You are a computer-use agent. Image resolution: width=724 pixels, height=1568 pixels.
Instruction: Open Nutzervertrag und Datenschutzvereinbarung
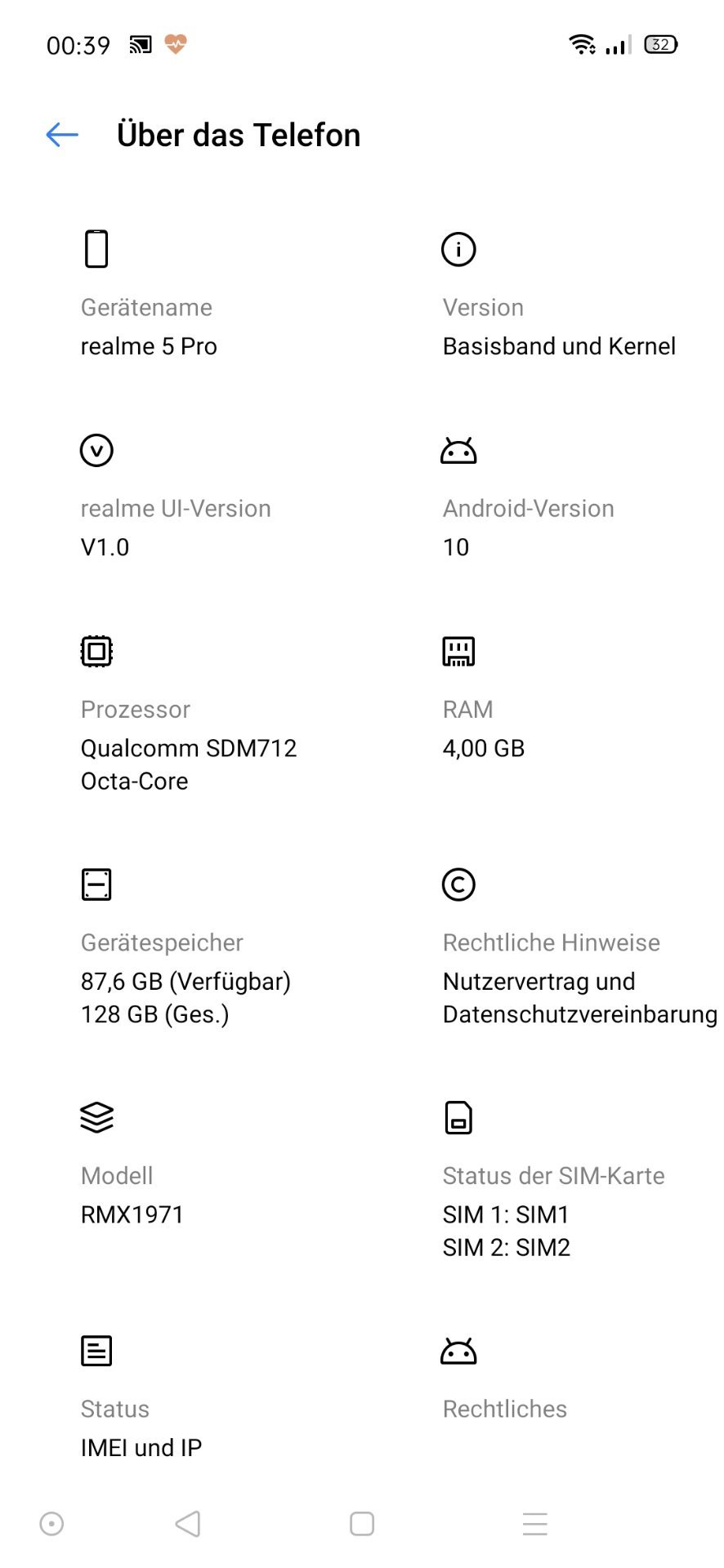[580, 998]
